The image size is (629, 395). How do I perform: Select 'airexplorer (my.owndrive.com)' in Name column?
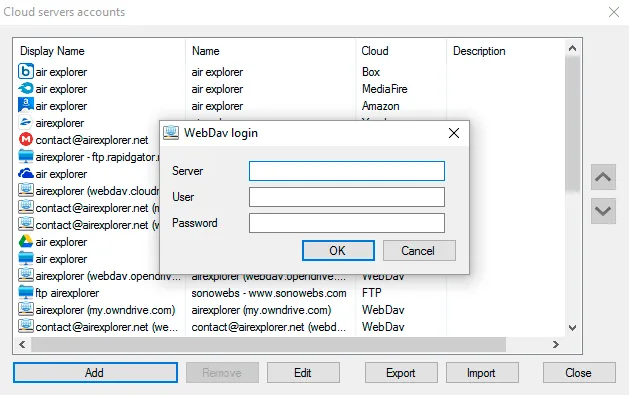tap(261, 310)
